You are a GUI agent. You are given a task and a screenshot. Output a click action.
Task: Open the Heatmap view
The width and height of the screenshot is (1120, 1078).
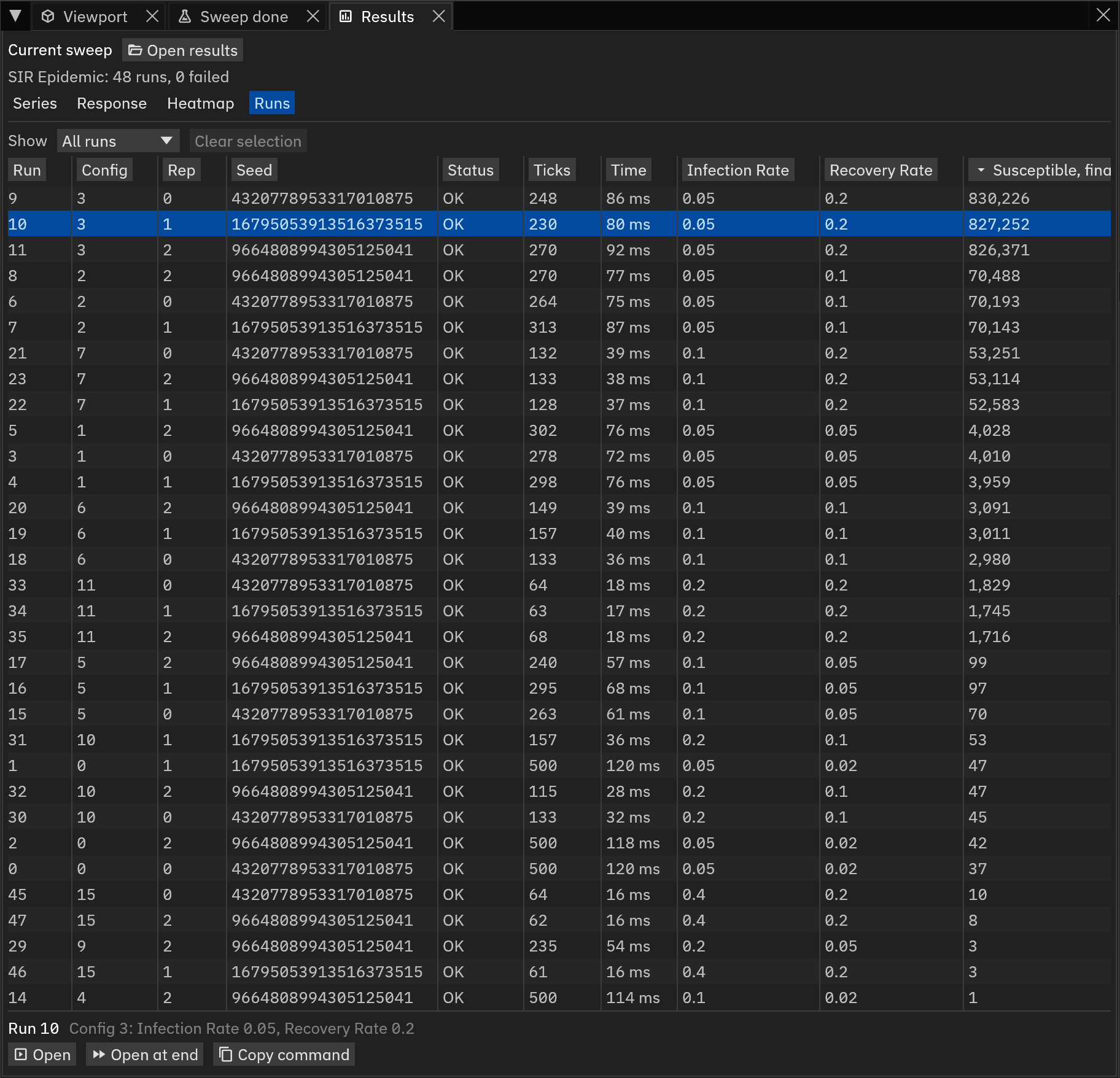(x=201, y=103)
